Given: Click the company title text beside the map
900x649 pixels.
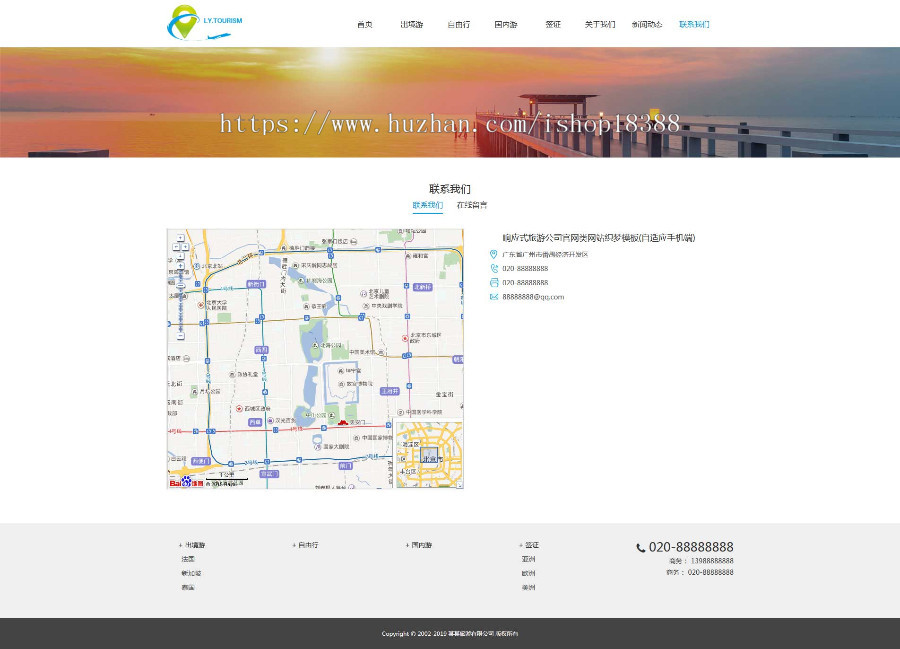Looking at the screenshot, I should (x=599, y=238).
